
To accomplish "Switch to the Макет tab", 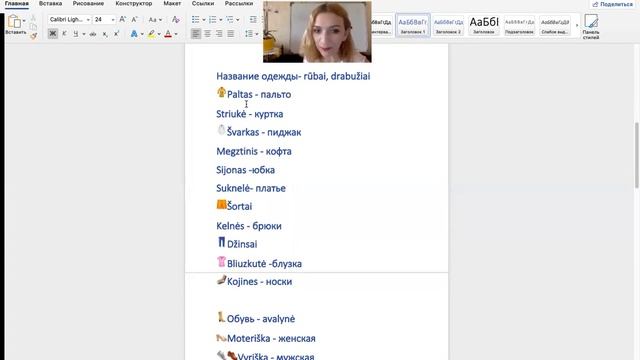I will pyautogui.click(x=172, y=4).
